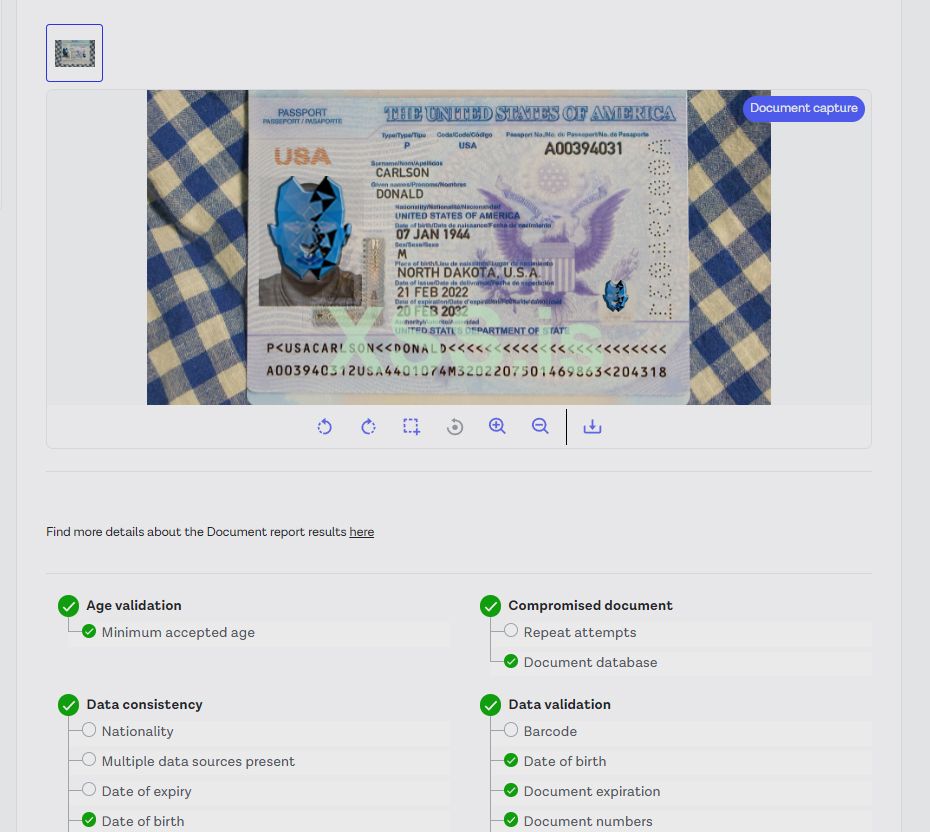Zoom in on the document image

[497, 426]
